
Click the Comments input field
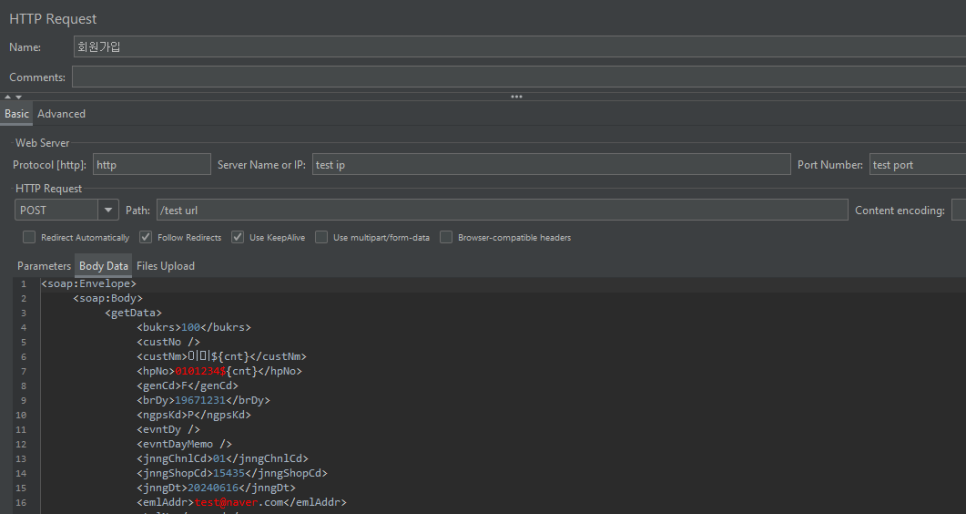[519, 77]
